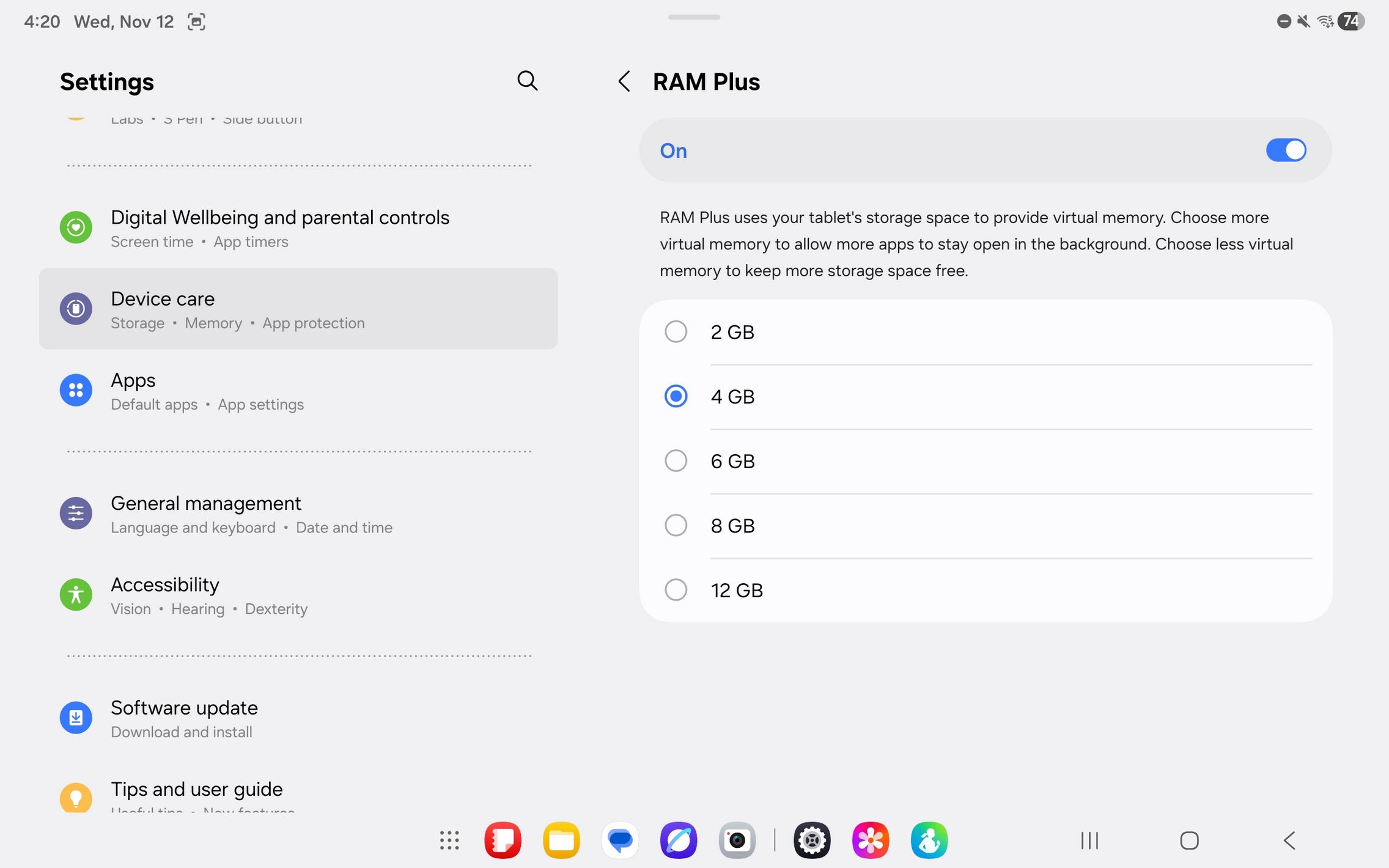Open General management settings
This screenshot has width=1389, height=868.
(x=251, y=514)
